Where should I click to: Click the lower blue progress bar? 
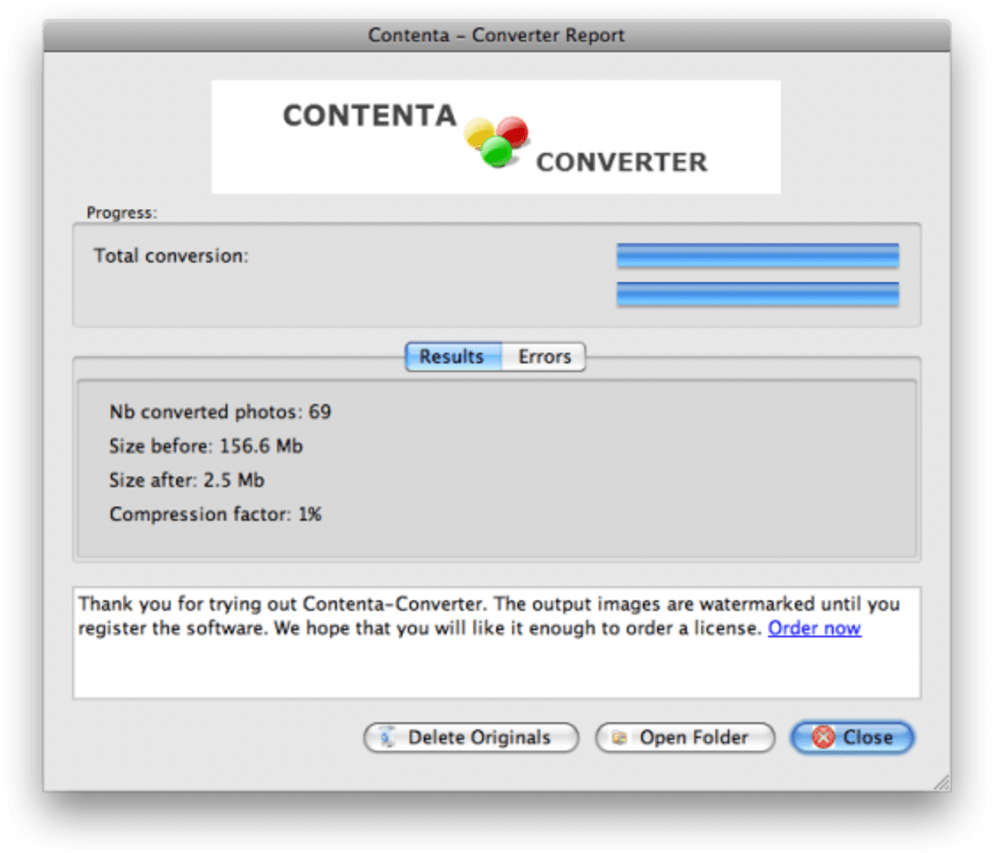click(x=757, y=294)
